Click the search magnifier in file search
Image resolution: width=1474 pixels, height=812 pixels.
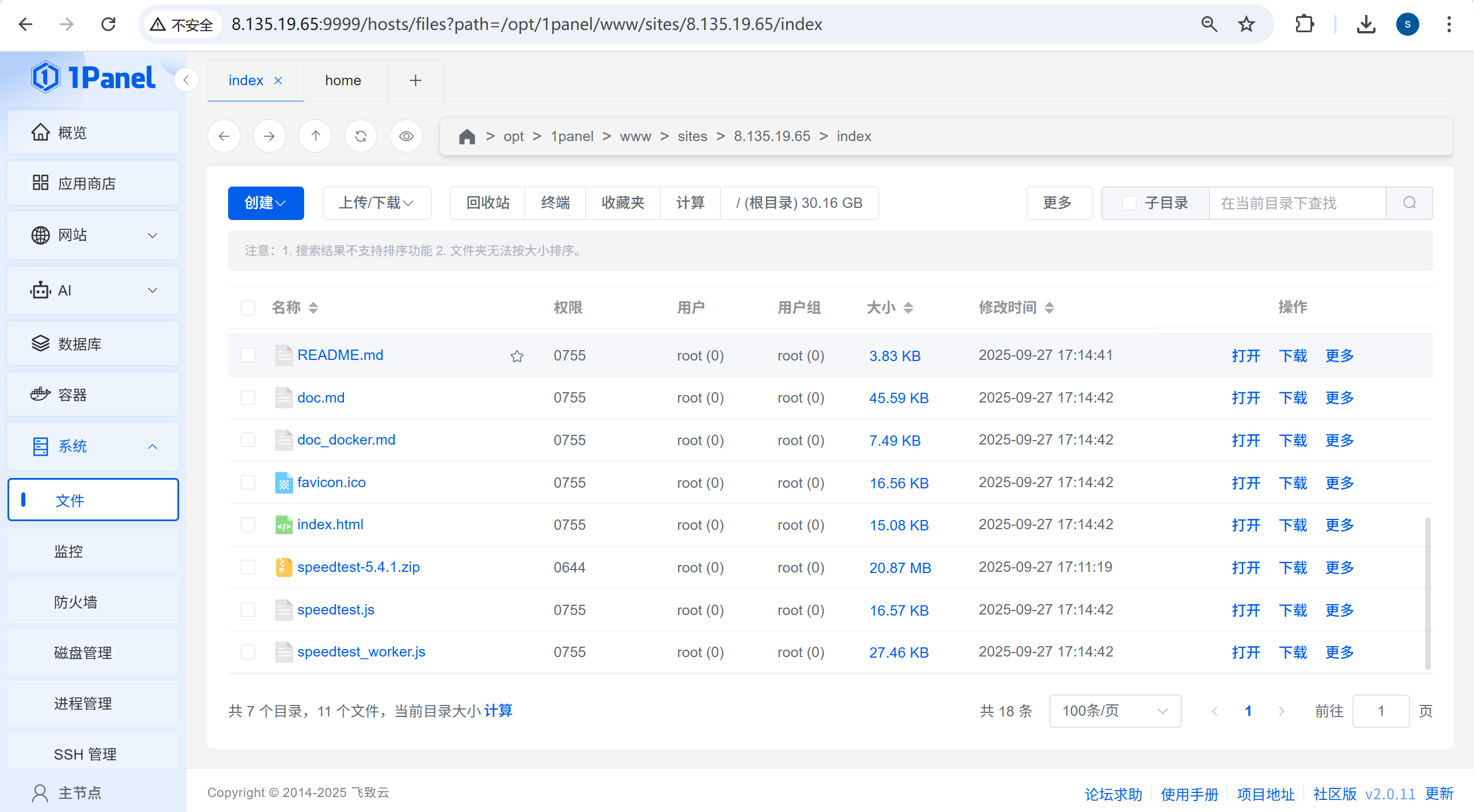[x=1409, y=203]
